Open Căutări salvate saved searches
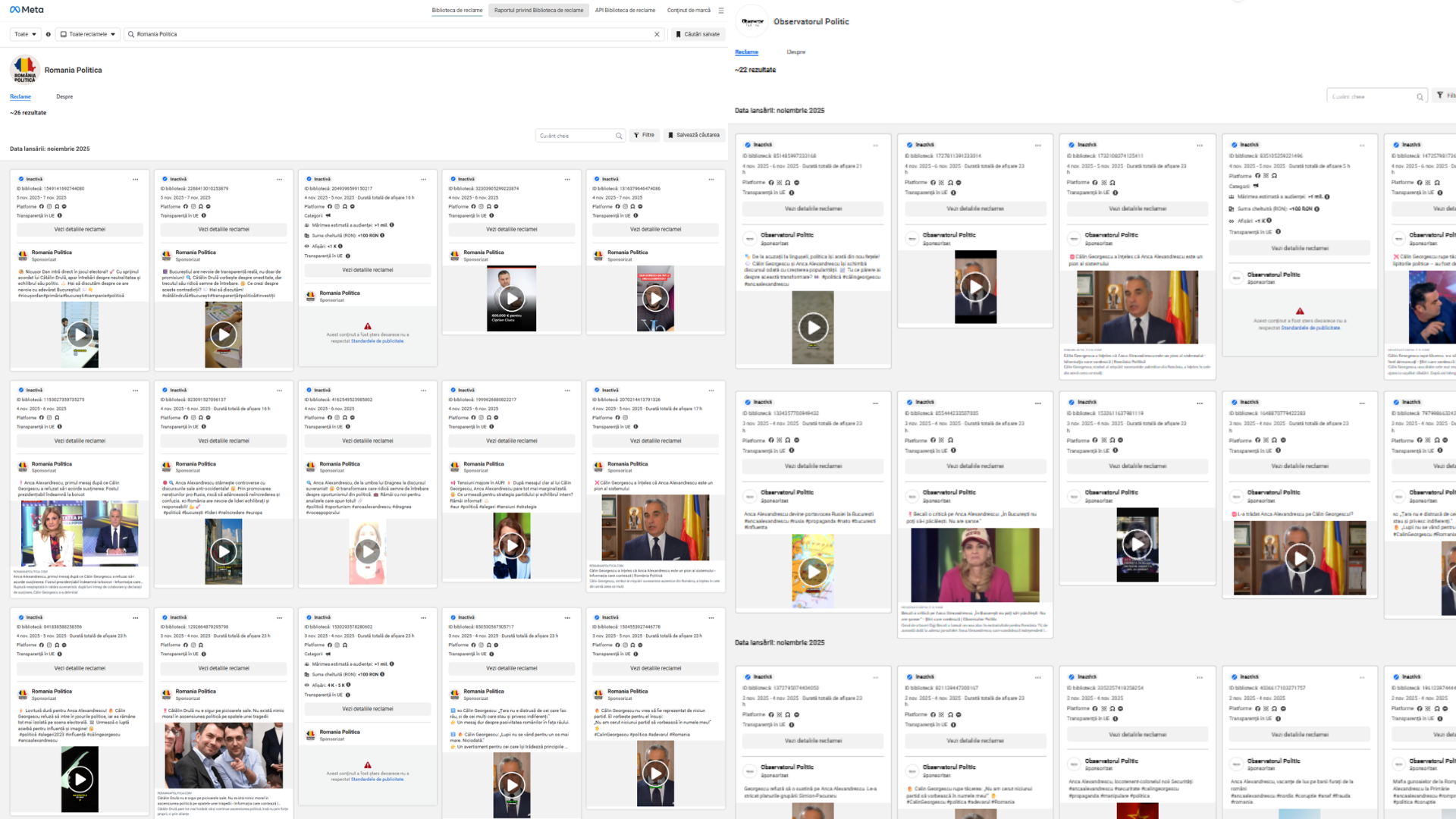Screen dimensions: 1456x819 [698, 34]
